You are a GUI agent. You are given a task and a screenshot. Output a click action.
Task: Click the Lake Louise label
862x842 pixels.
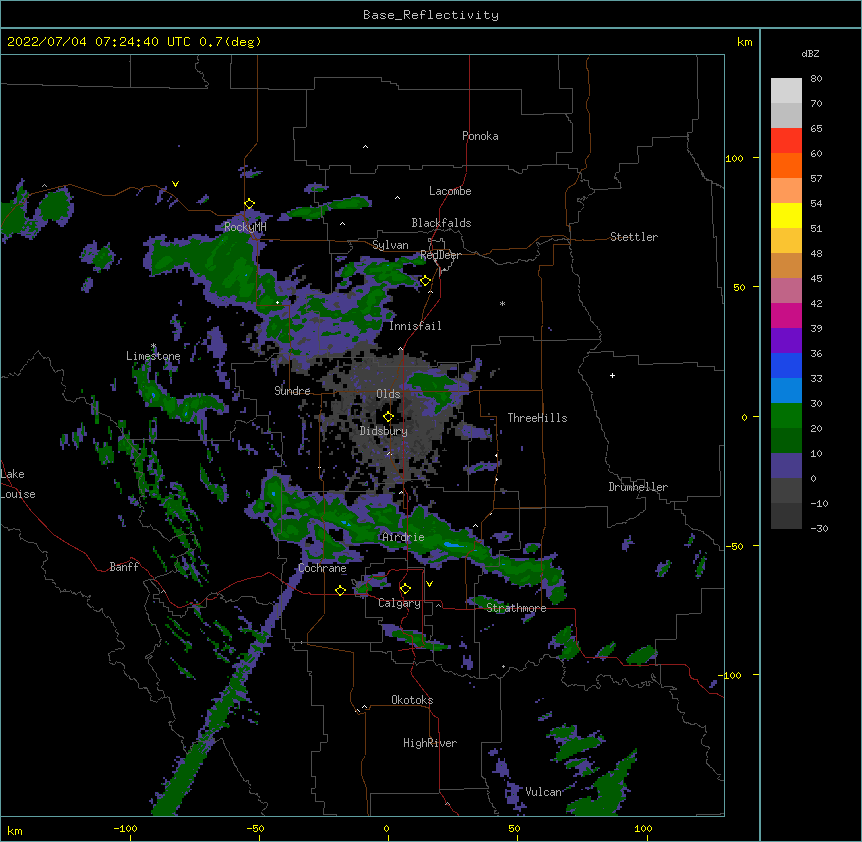[18, 484]
